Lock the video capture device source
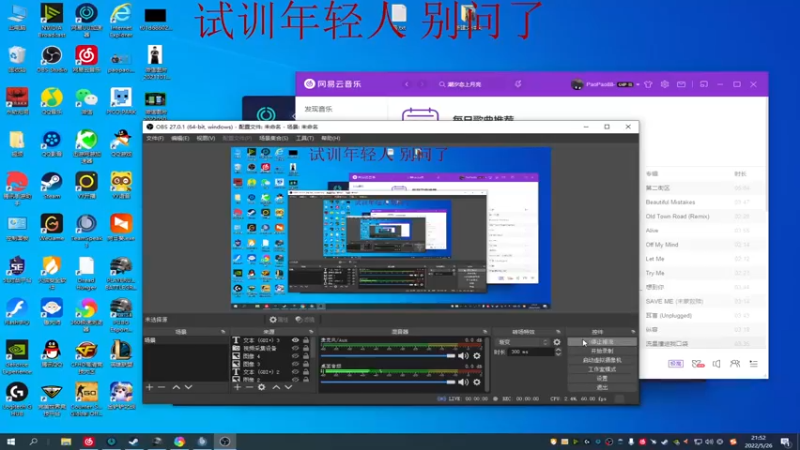 tap(306, 348)
